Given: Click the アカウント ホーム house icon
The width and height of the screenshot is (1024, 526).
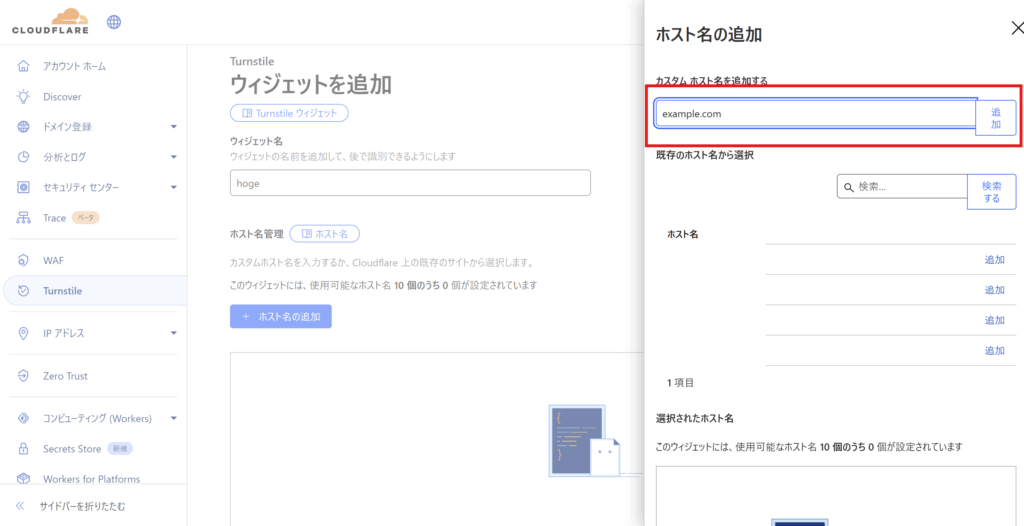Looking at the screenshot, I should coord(24,66).
